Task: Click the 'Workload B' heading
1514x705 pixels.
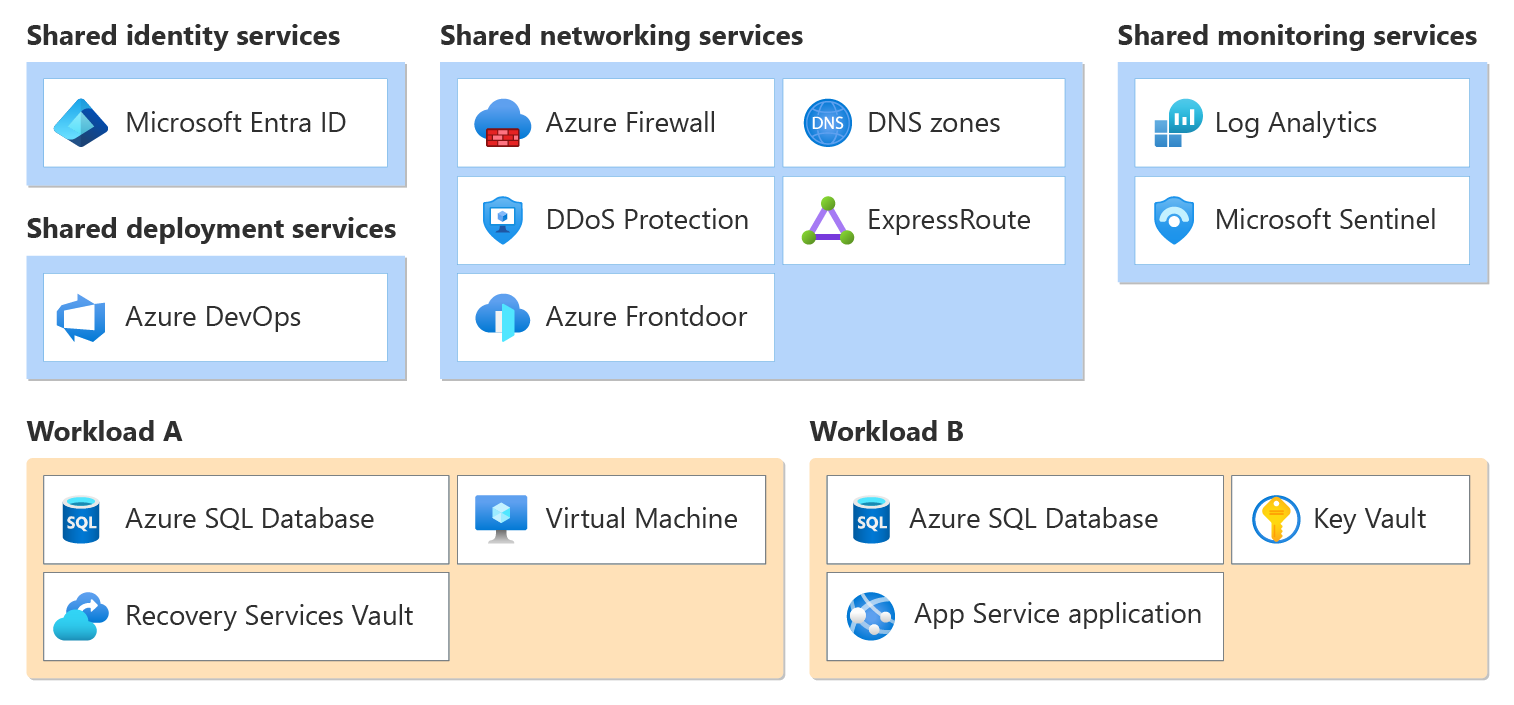Action: (x=887, y=432)
